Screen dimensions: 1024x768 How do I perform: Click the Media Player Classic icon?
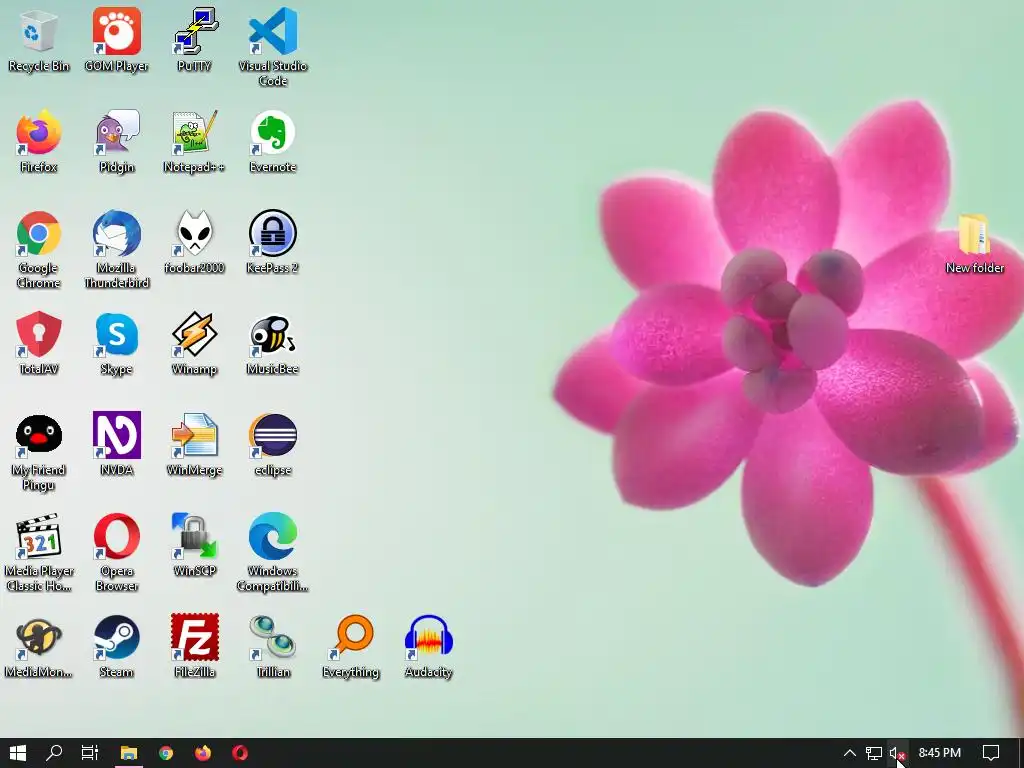(39, 553)
